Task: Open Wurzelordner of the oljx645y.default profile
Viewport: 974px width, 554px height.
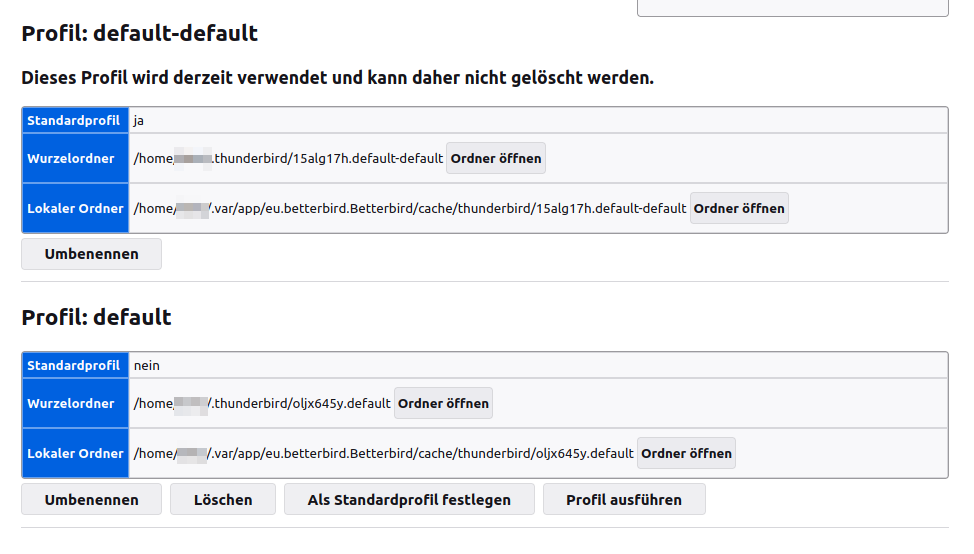Action: coord(443,403)
